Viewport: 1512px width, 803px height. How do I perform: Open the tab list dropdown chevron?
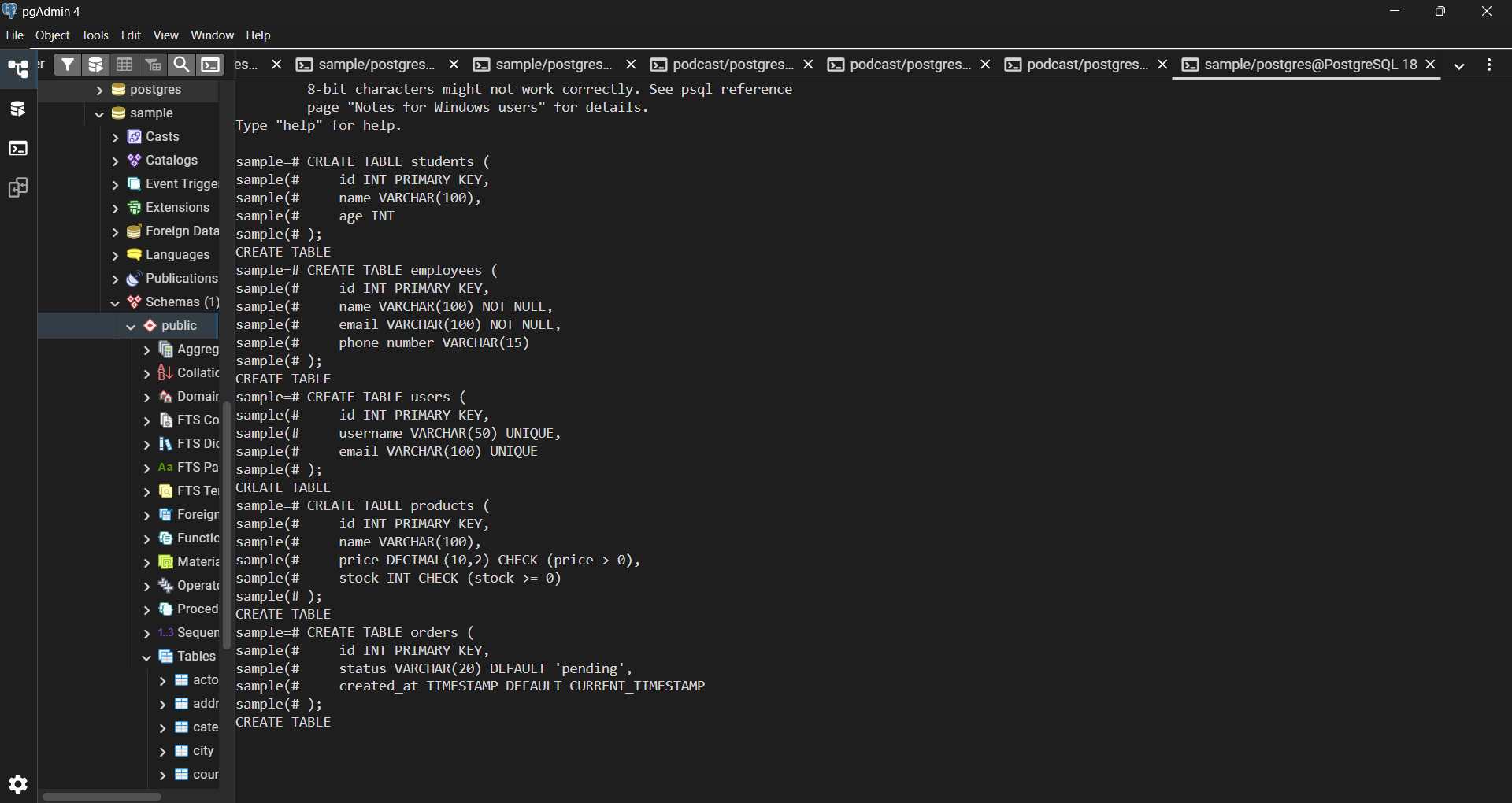[x=1459, y=65]
